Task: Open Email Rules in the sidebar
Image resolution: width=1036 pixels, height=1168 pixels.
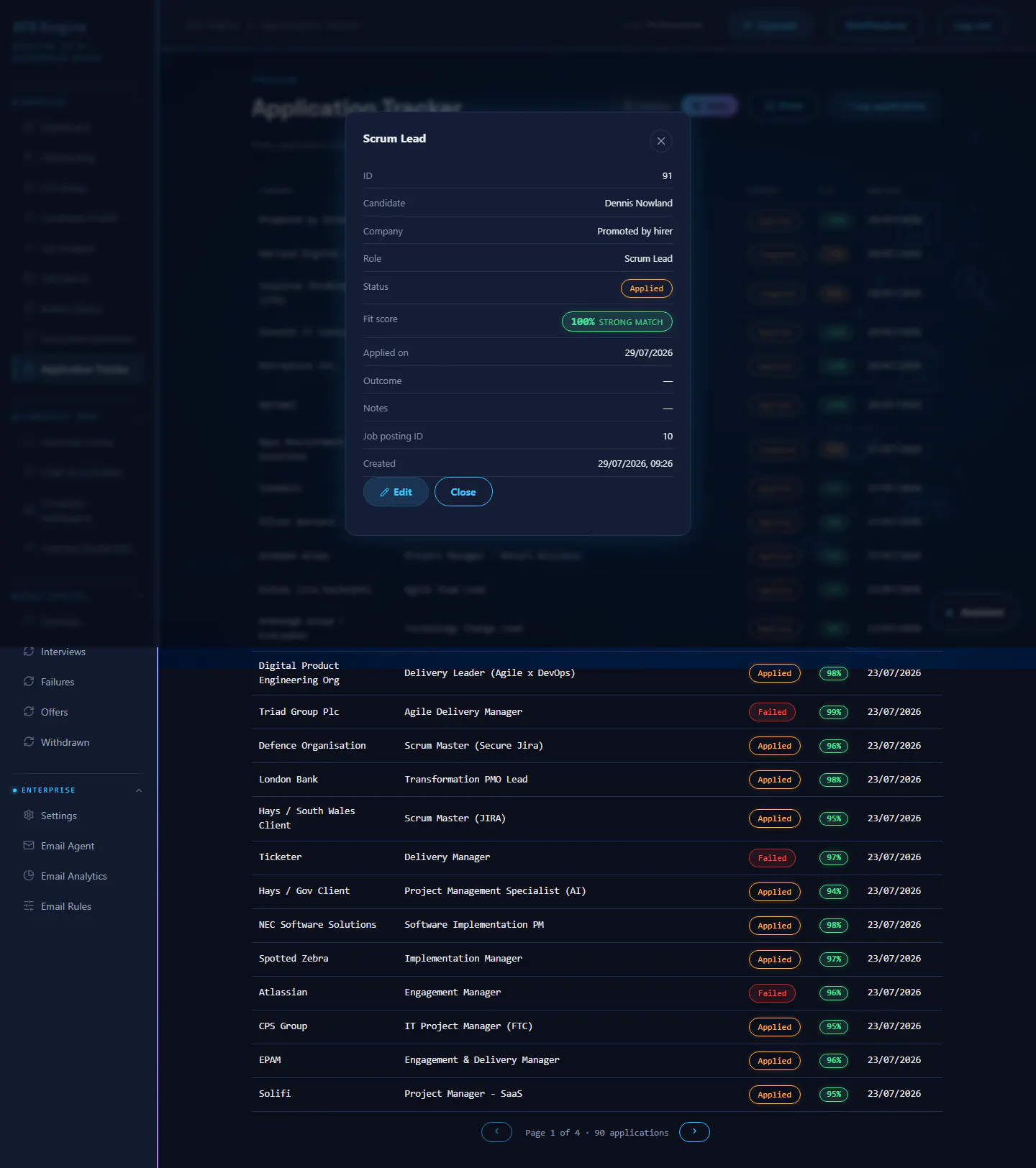Action: [x=66, y=906]
